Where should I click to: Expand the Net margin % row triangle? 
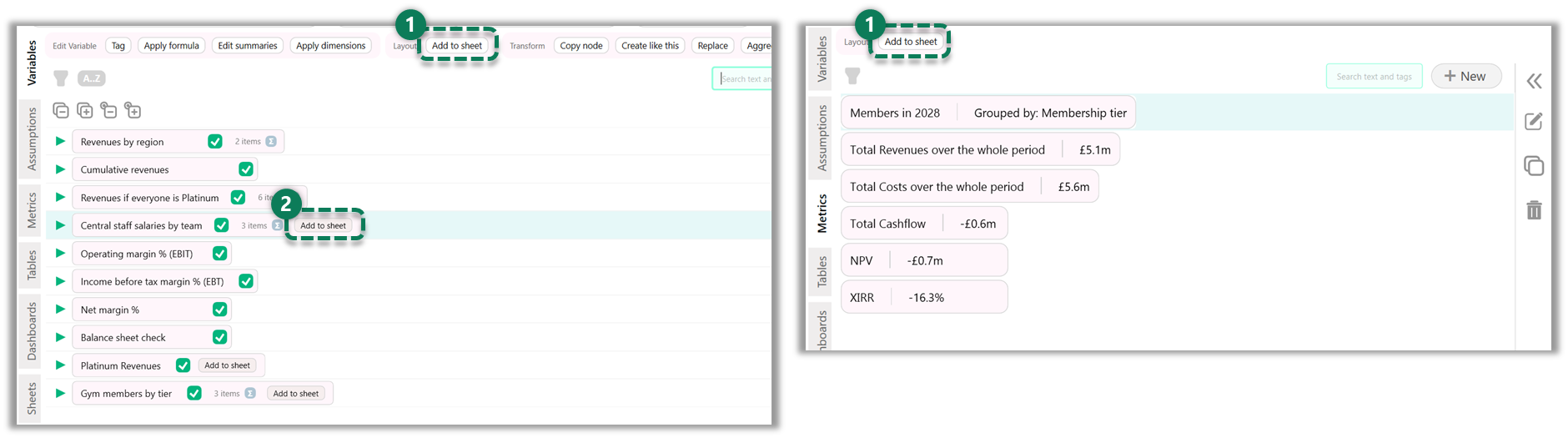(60, 309)
